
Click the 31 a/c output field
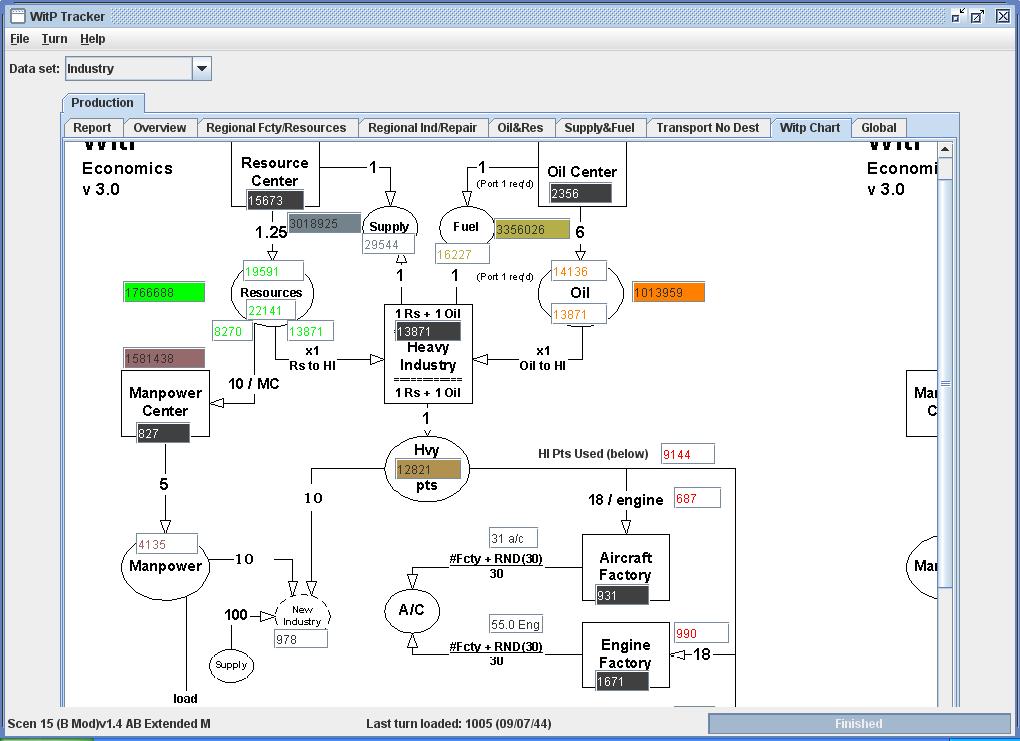[x=513, y=538]
